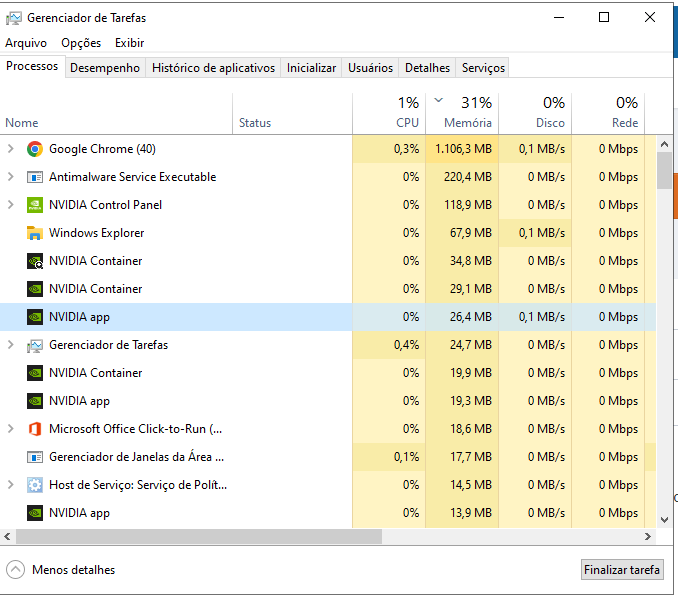
Task: Click the 14,5 MB memory value
Action: pos(470,485)
